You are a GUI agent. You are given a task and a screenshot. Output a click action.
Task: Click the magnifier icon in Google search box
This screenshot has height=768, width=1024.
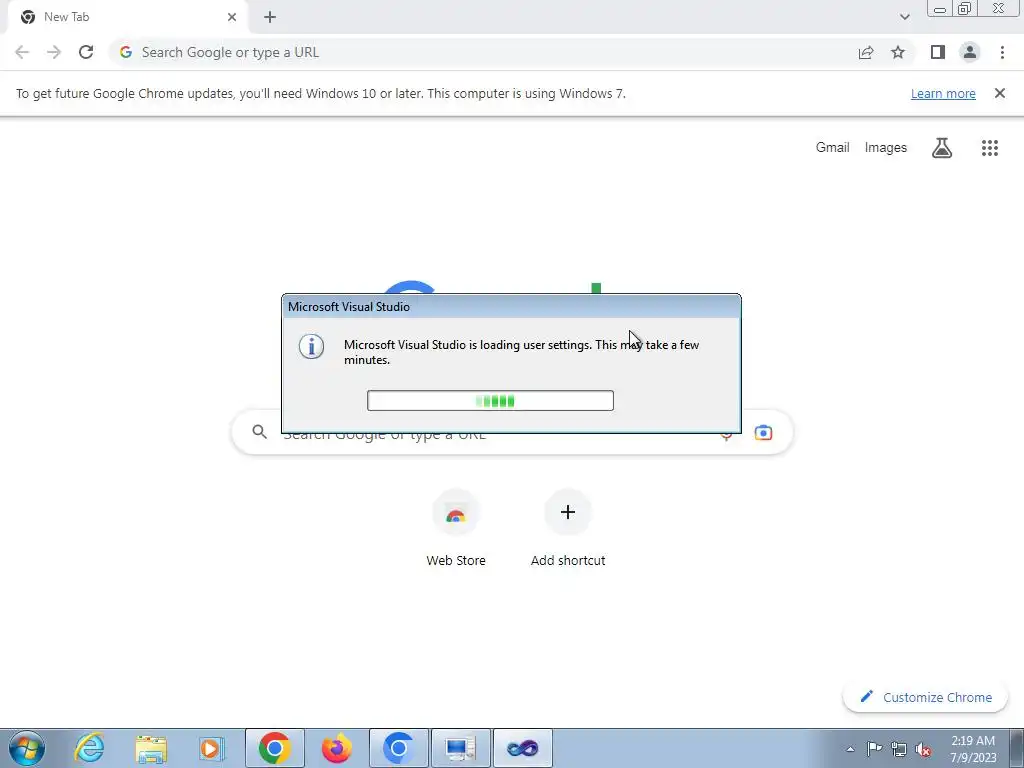click(x=260, y=432)
